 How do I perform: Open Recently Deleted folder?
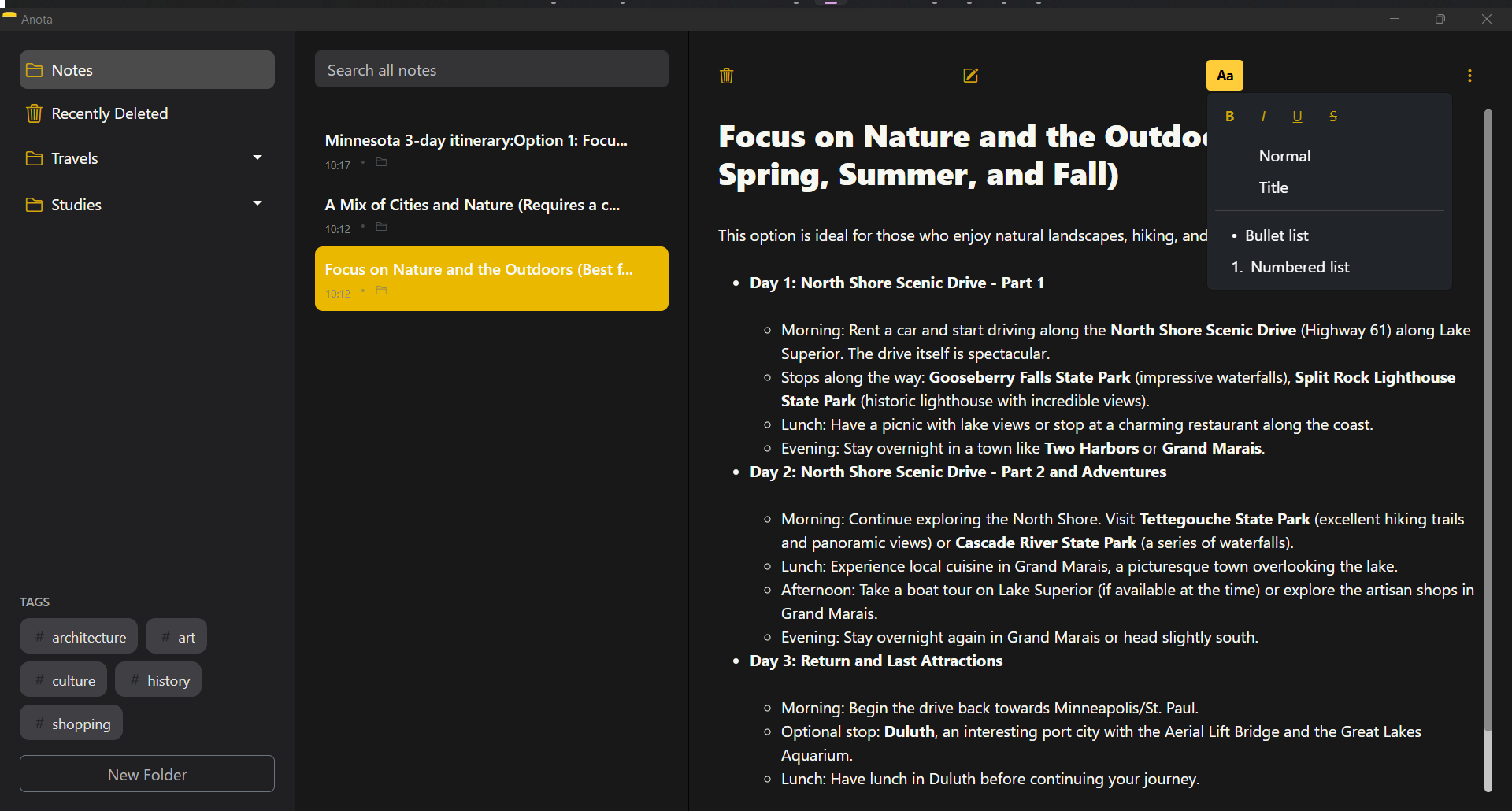pos(147,113)
